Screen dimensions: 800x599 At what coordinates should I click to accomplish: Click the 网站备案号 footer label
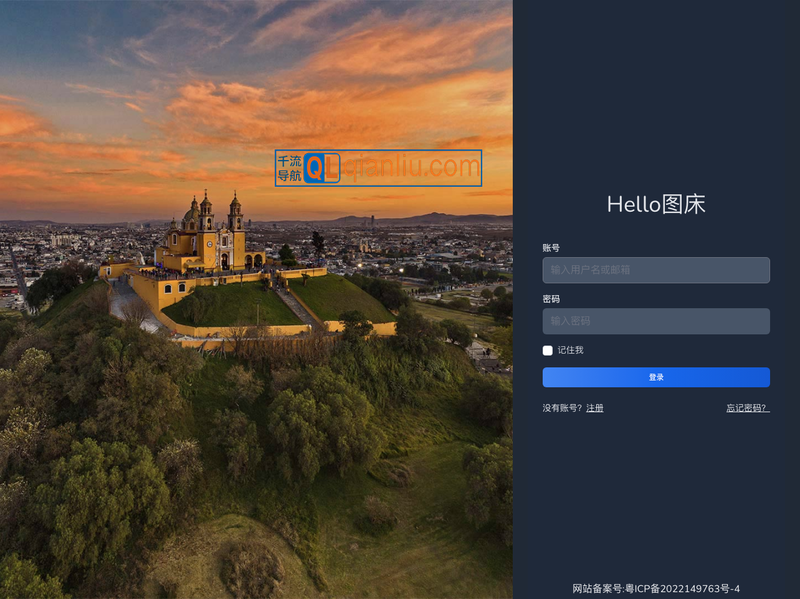[x=597, y=589]
